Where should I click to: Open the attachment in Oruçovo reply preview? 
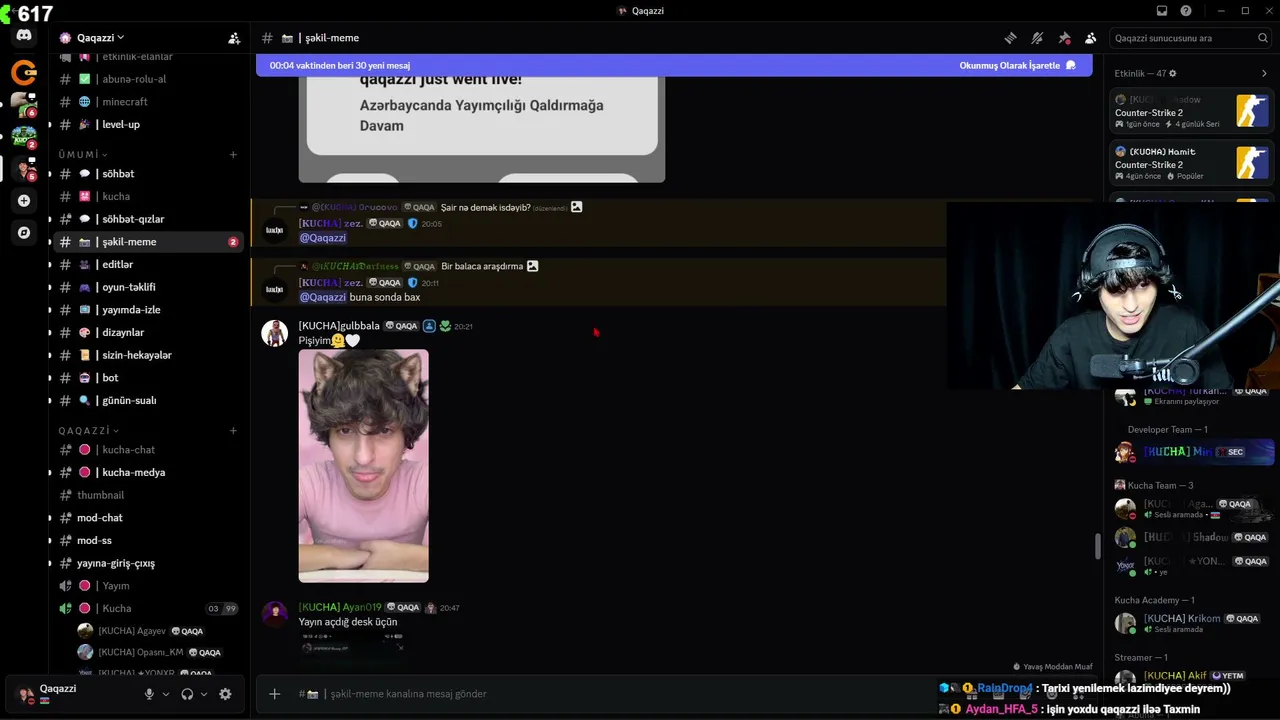[x=576, y=207]
